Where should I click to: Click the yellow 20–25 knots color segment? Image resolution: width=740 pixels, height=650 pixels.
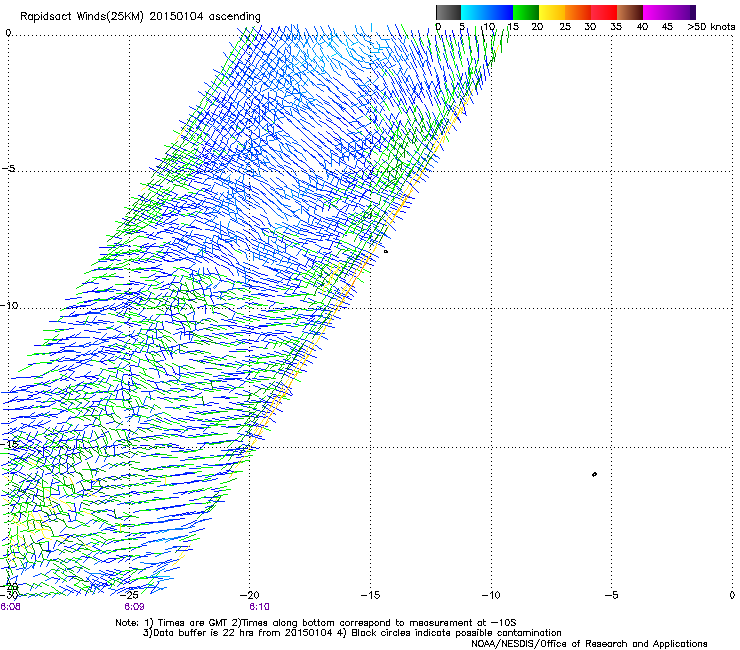tap(552, 12)
